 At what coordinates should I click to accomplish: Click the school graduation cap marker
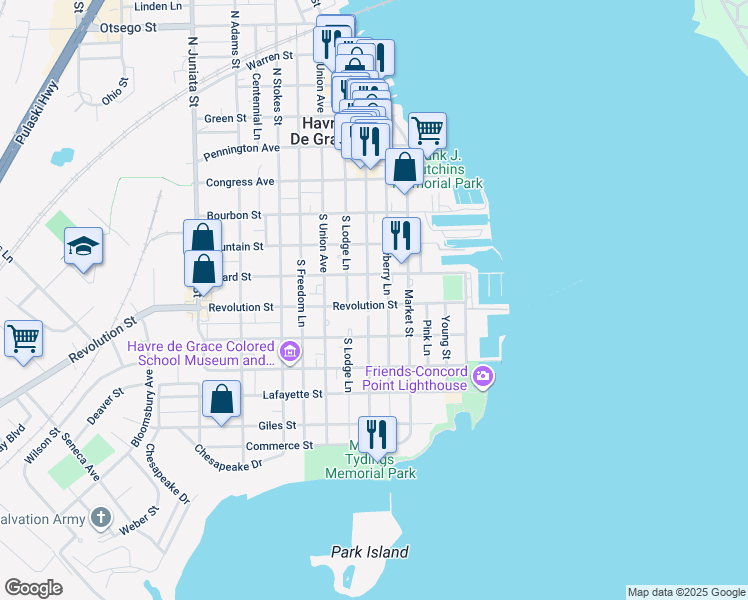pos(83,245)
